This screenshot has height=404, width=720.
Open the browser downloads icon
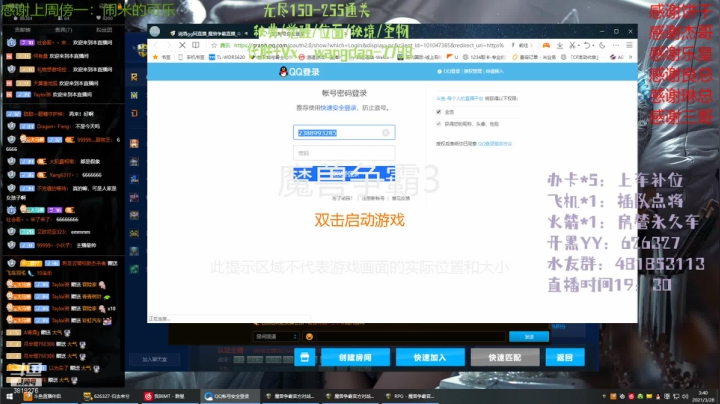pyautogui.click(x=560, y=45)
